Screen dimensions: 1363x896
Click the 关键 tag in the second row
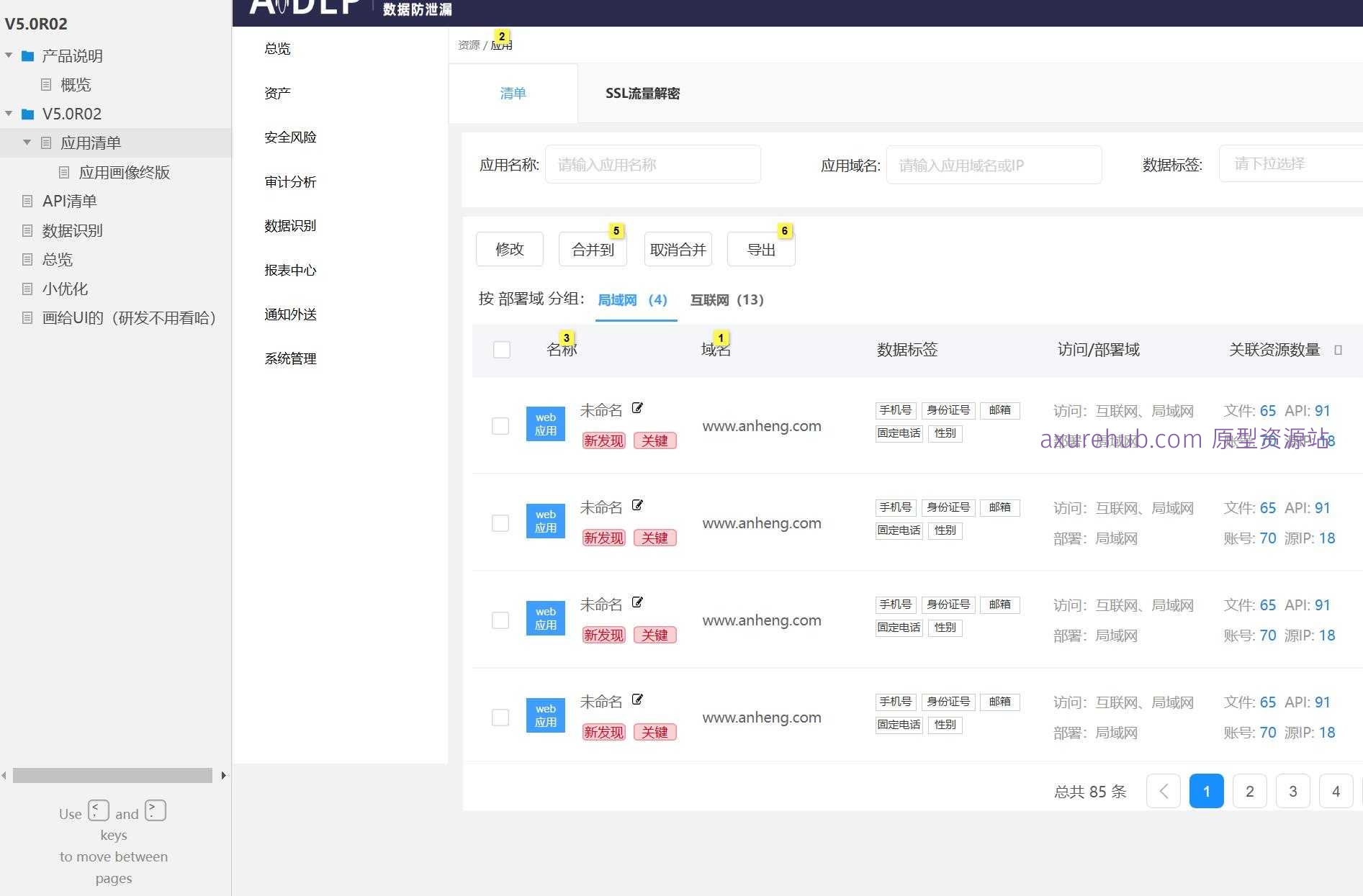click(x=654, y=538)
